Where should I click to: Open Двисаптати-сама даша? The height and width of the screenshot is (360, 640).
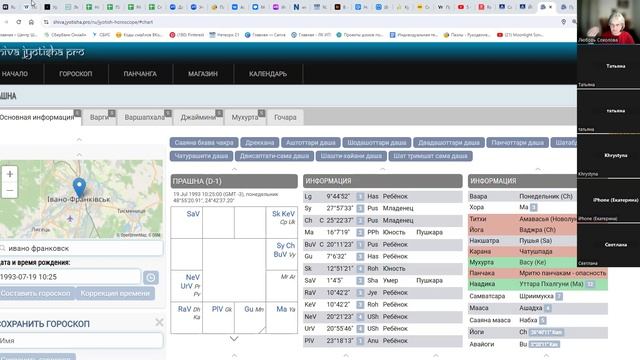tap(274, 156)
